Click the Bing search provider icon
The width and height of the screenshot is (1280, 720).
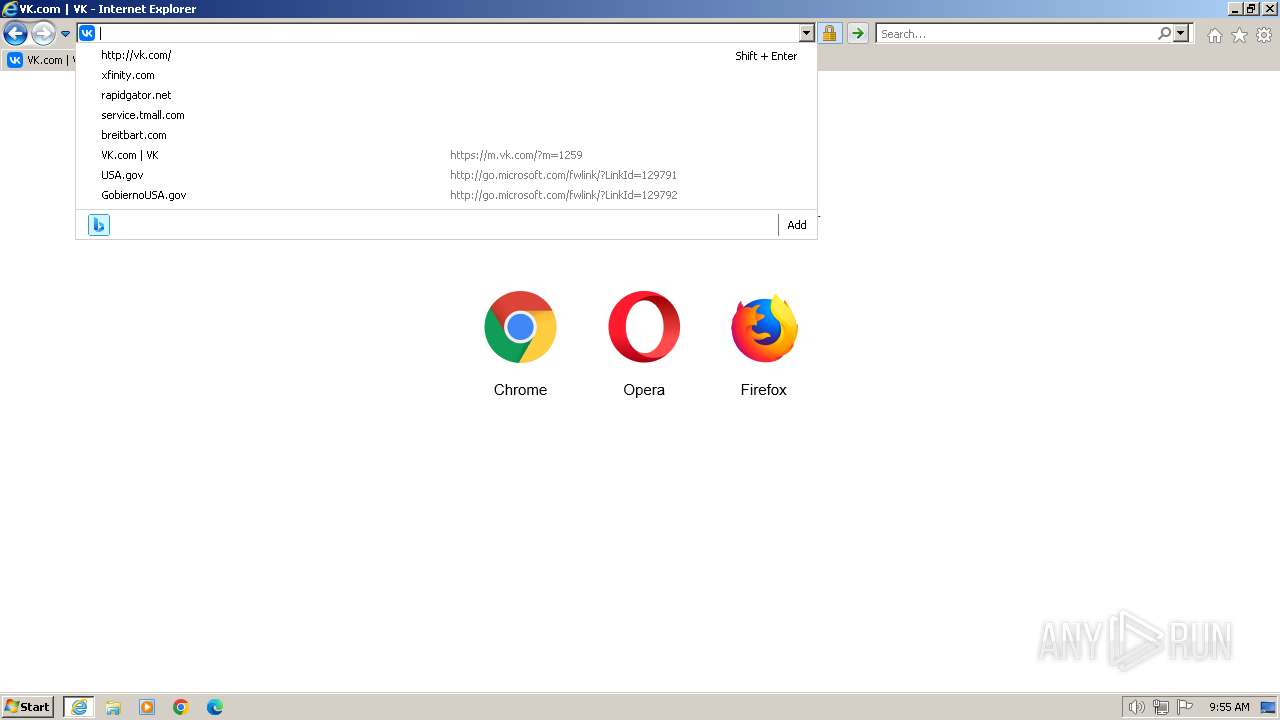[99, 225]
